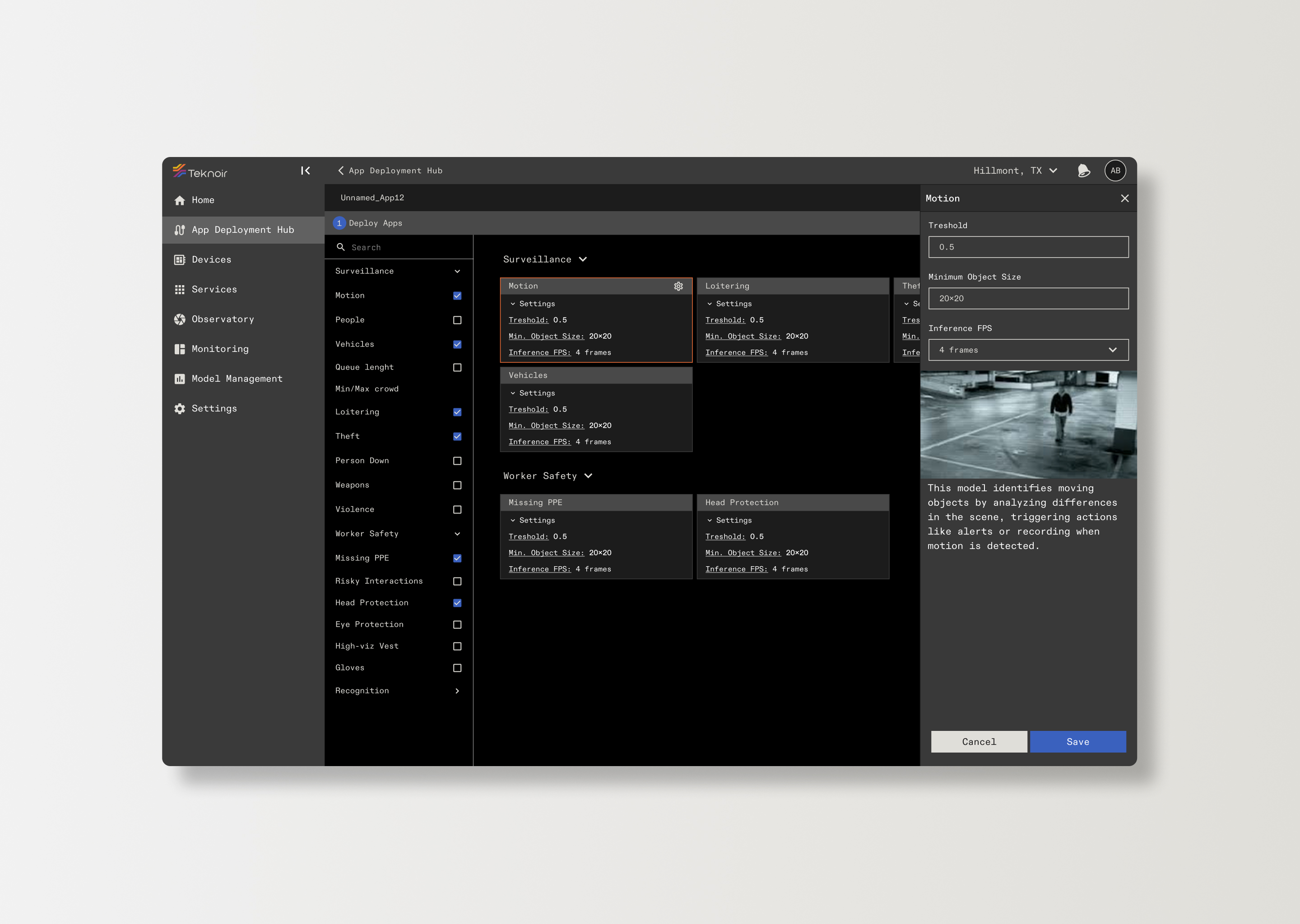This screenshot has height=924, width=1300.
Task: Close the Motion panel
Action: (x=1125, y=199)
